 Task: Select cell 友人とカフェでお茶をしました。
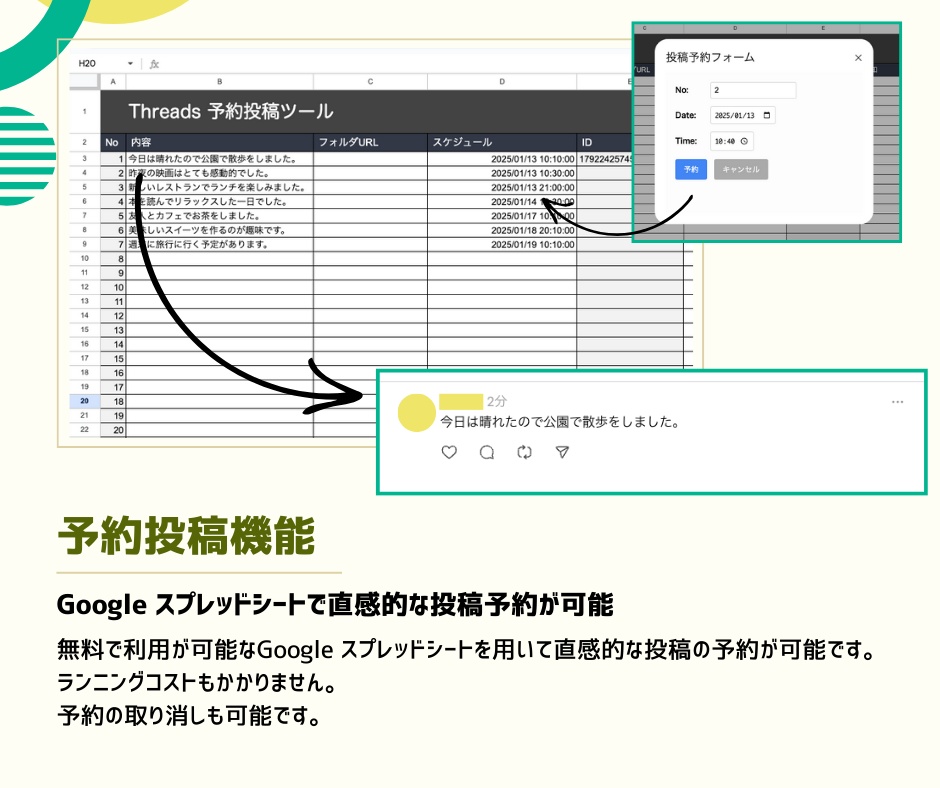point(219,216)
